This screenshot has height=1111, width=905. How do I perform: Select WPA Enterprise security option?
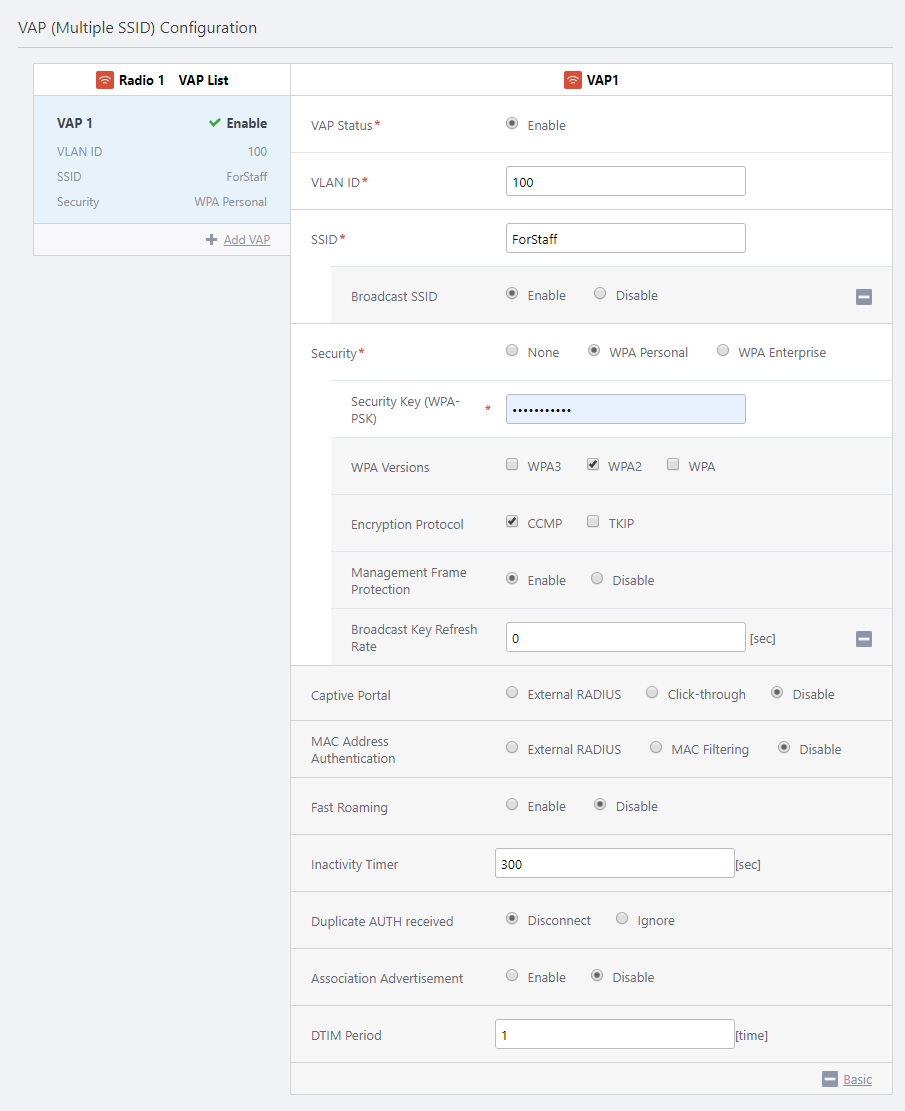(723, 351)
